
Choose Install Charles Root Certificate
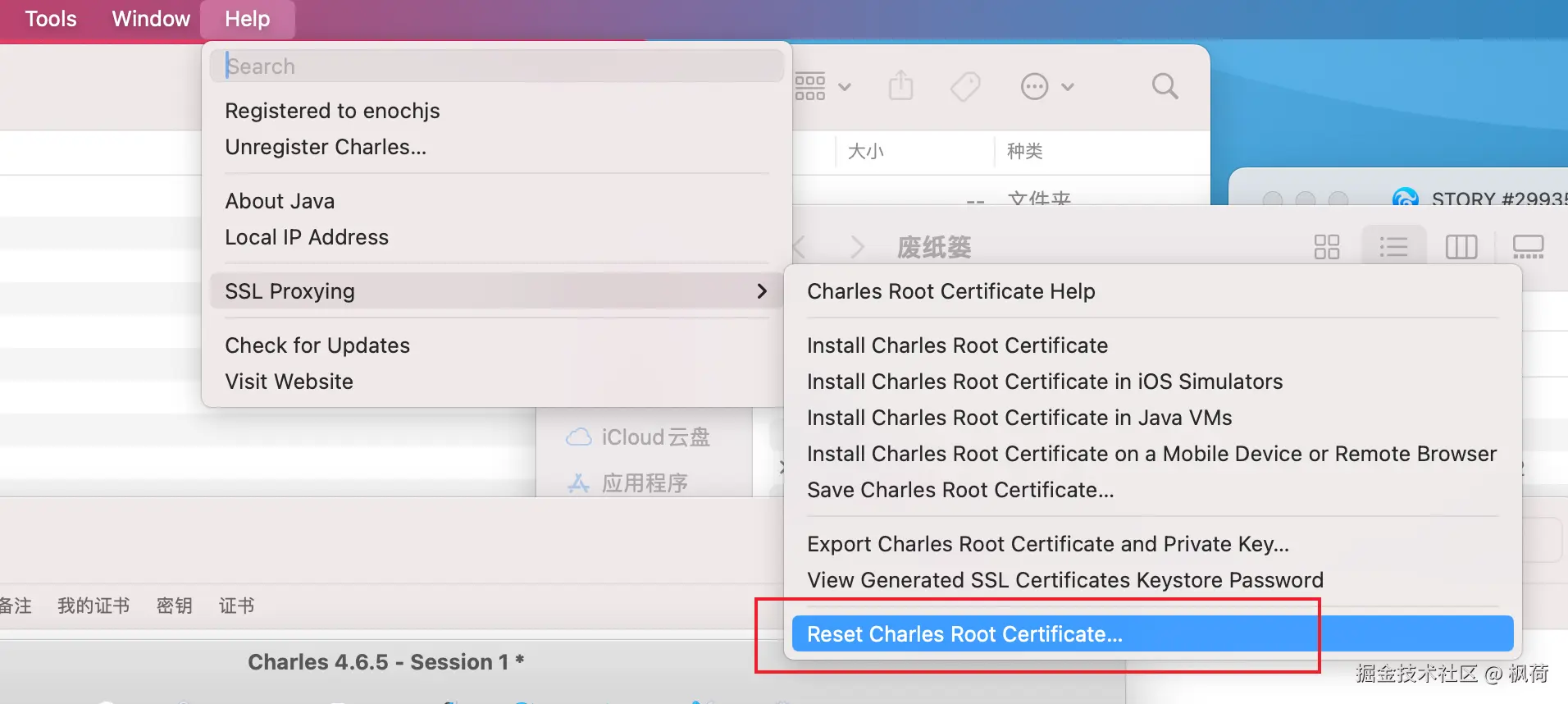1152,345
